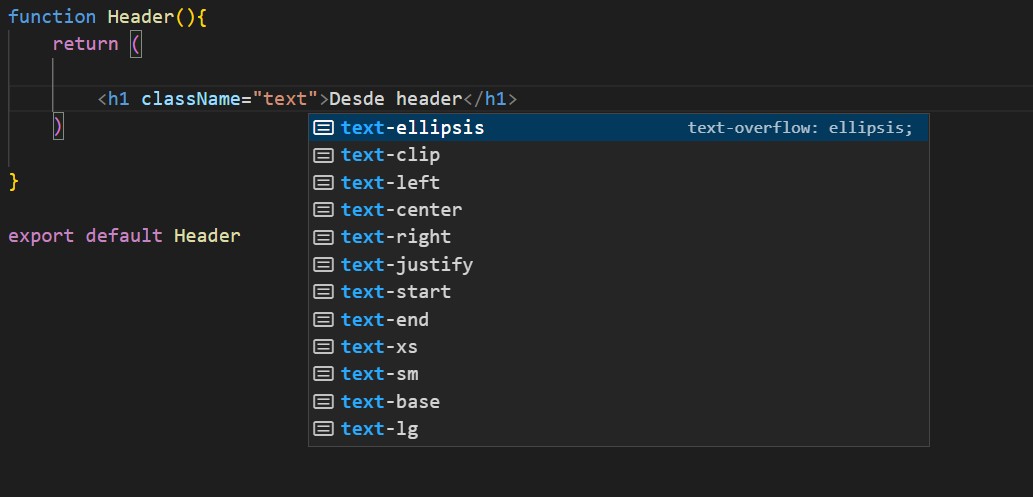Image resolution: width=1033 pixels, height=497 pixels.
Task: Click the text-overflow: ellipsis detail text
Action: 800,129
